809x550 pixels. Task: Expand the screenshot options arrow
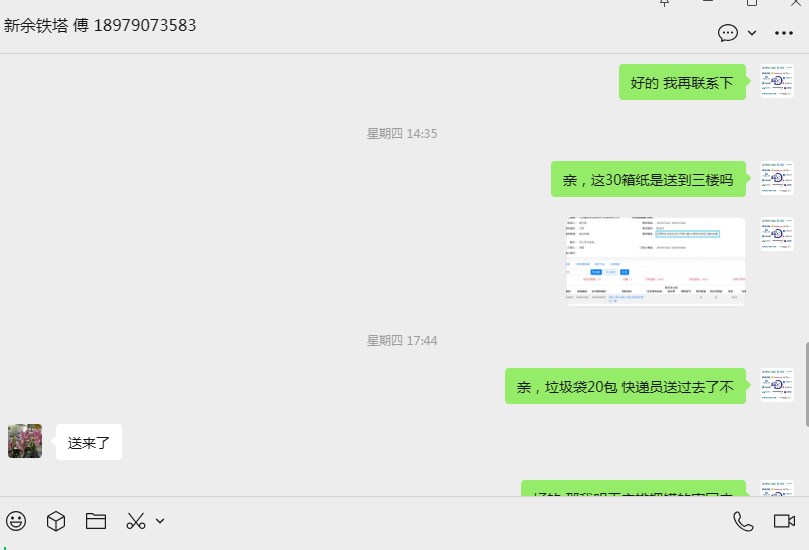[x=160, y=521]
